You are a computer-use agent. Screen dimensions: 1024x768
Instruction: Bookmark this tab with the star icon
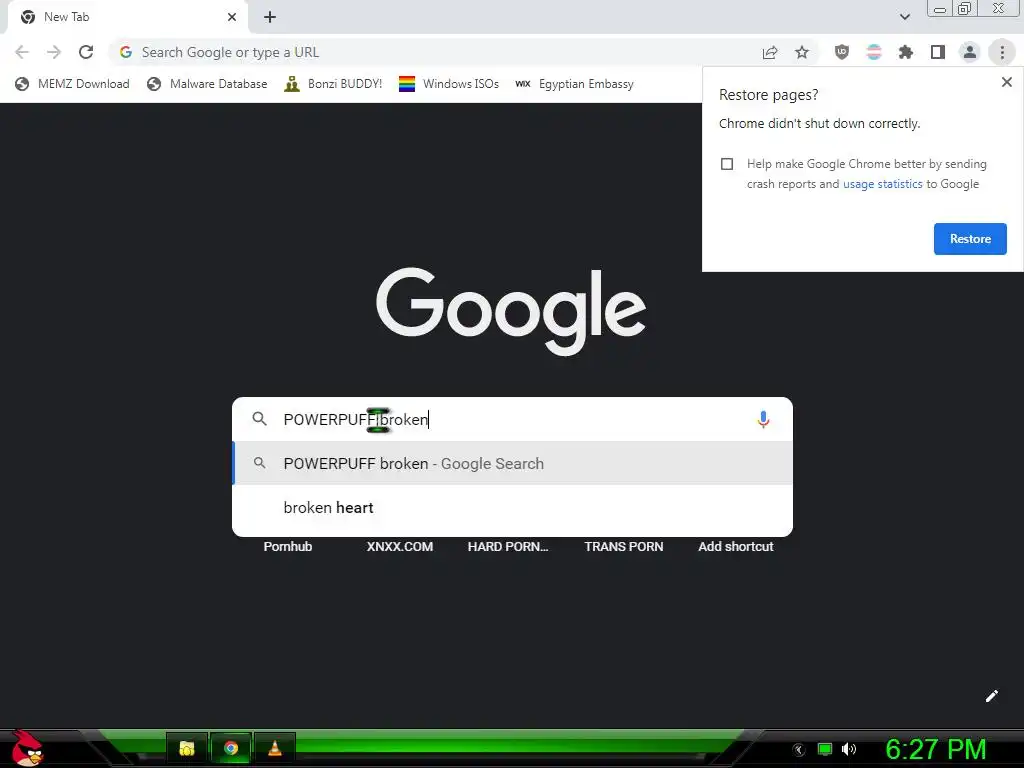(x=802, y=52)
